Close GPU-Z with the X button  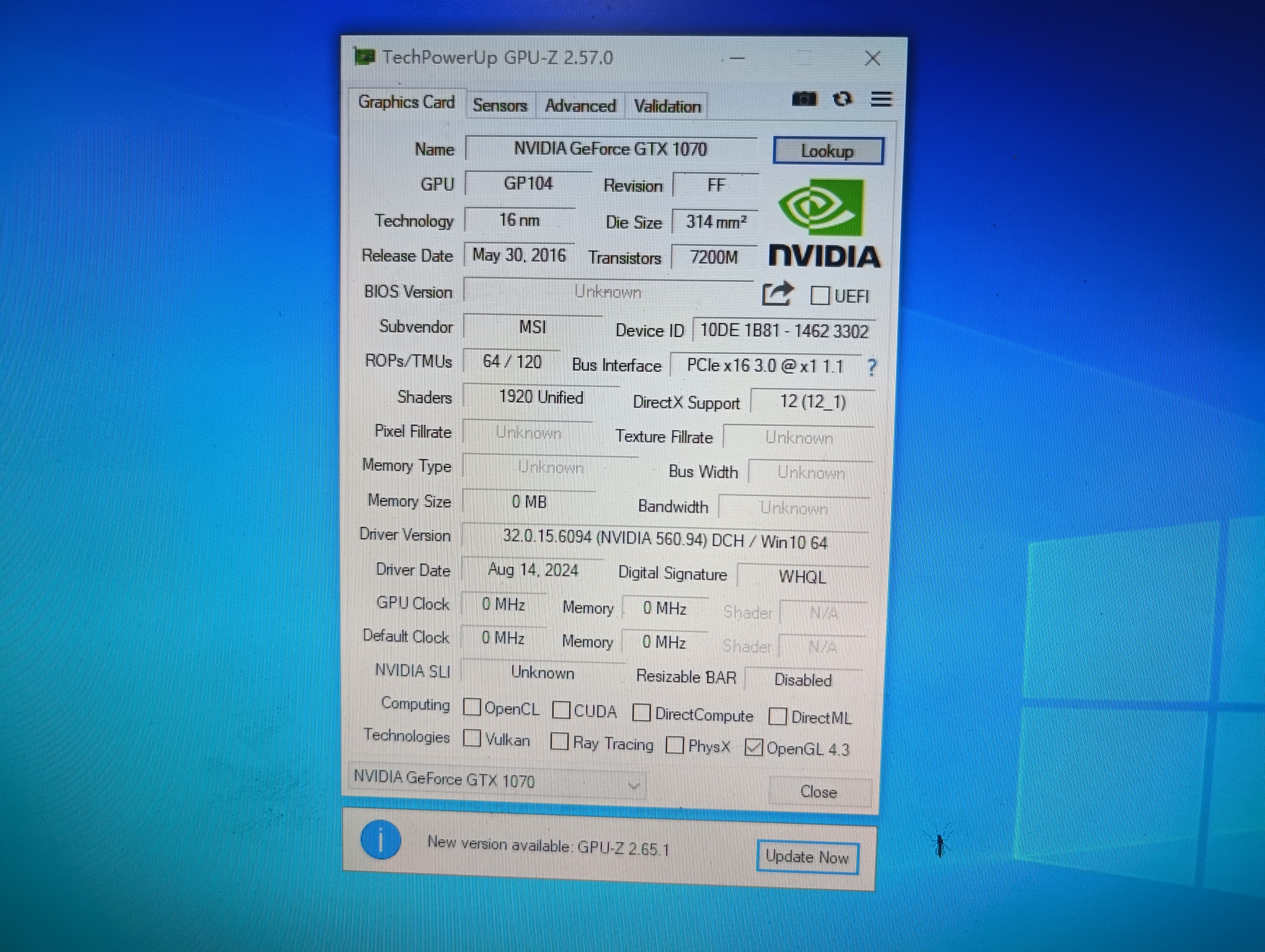coord(872,59)
